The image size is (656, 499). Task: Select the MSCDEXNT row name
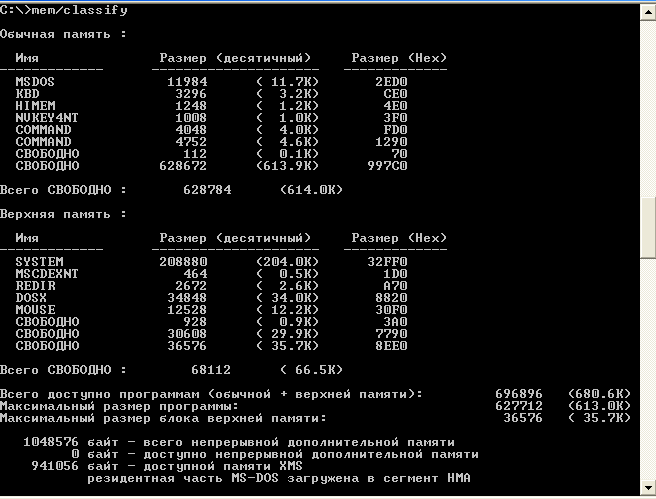click(x=47, y=274)
